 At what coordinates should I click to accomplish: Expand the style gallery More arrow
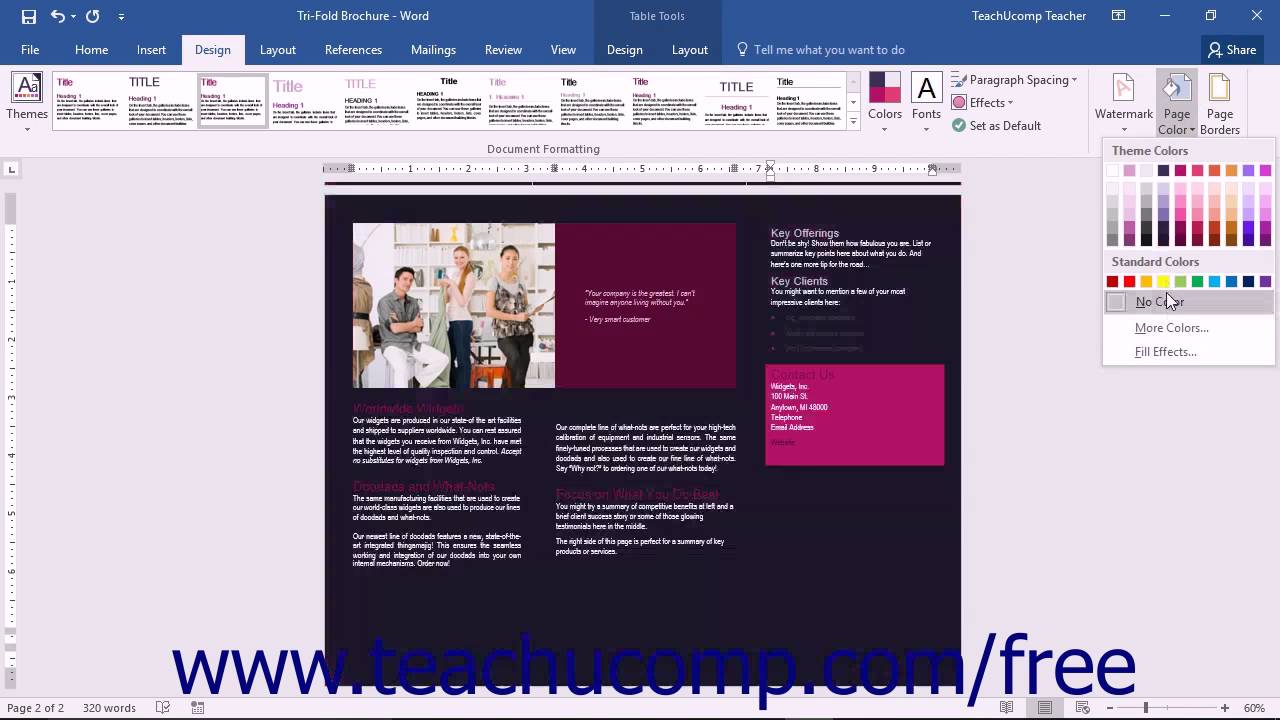pos(853,122)
